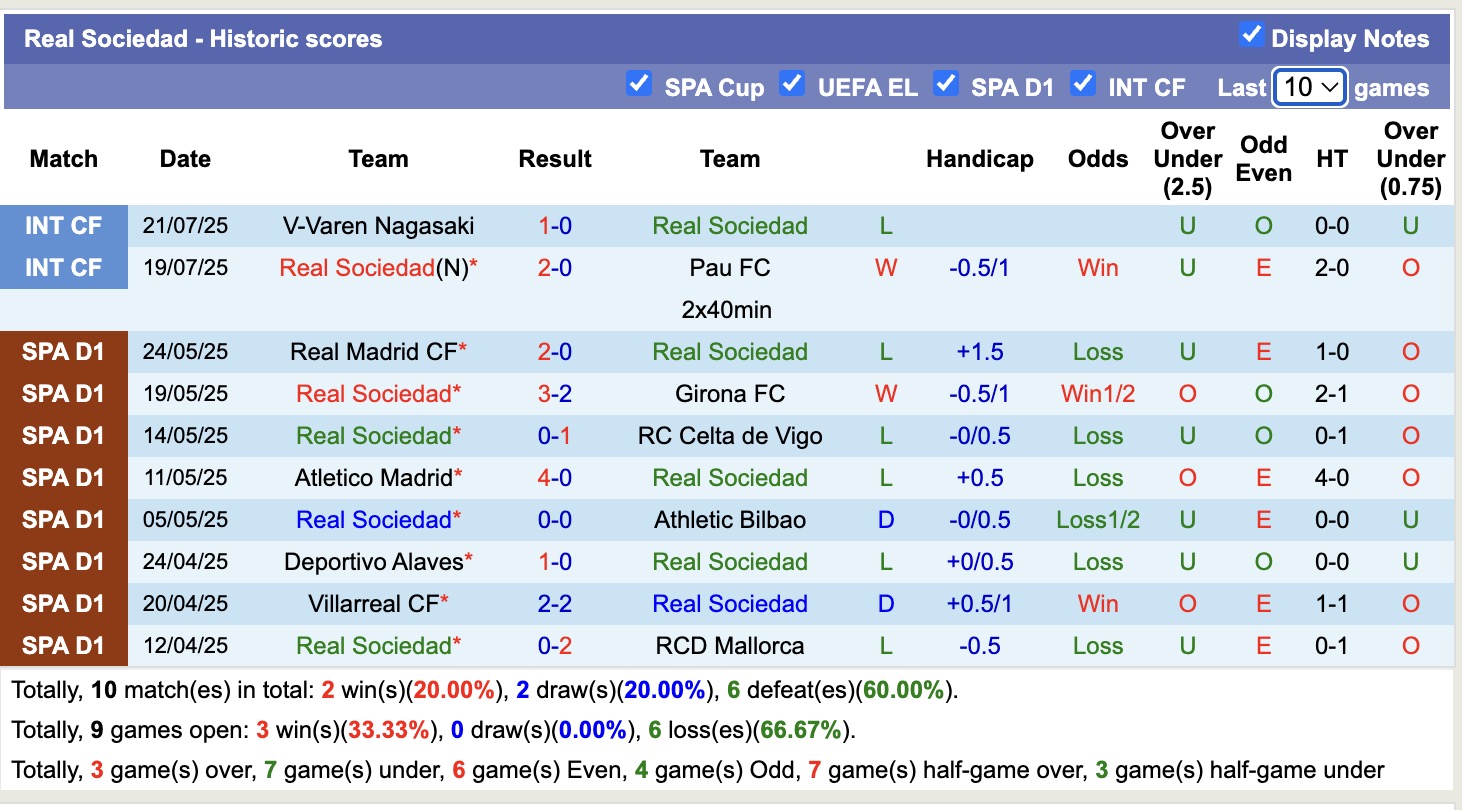Select Girona FC in the results table

(730, 393)
